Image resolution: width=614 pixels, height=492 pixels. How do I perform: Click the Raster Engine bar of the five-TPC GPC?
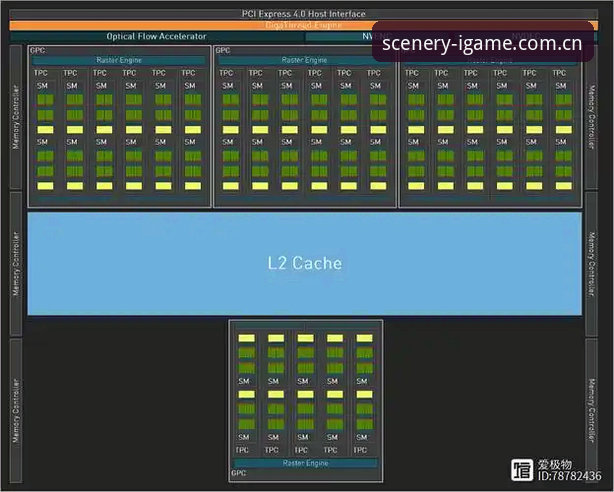tap(305, 463)
